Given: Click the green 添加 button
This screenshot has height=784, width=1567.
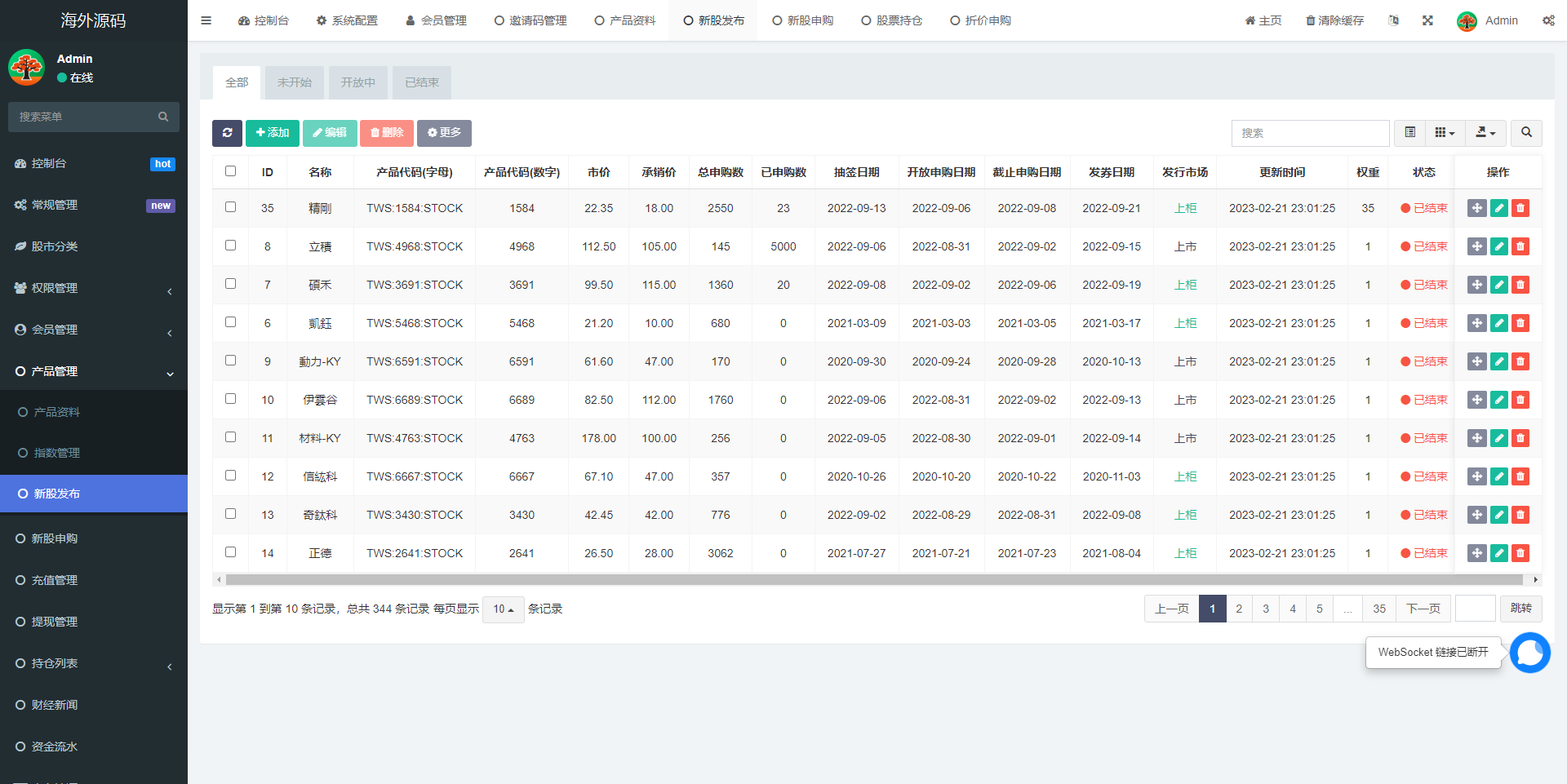Looking at the screenshot, I should (x=273, y=133).
